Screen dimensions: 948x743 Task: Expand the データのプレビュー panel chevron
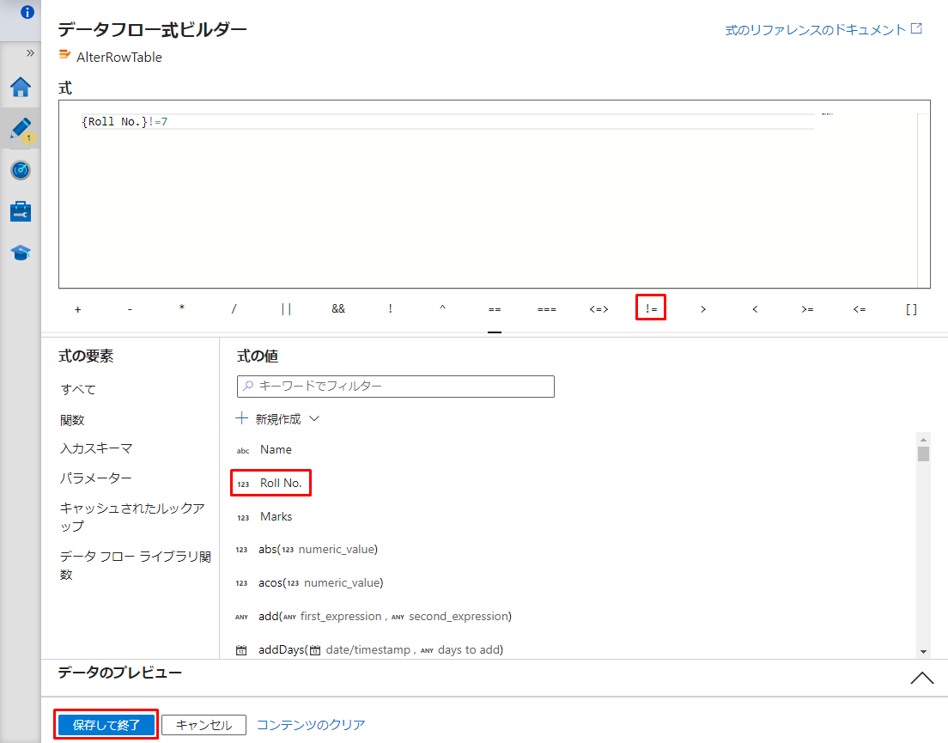[922, 678]
